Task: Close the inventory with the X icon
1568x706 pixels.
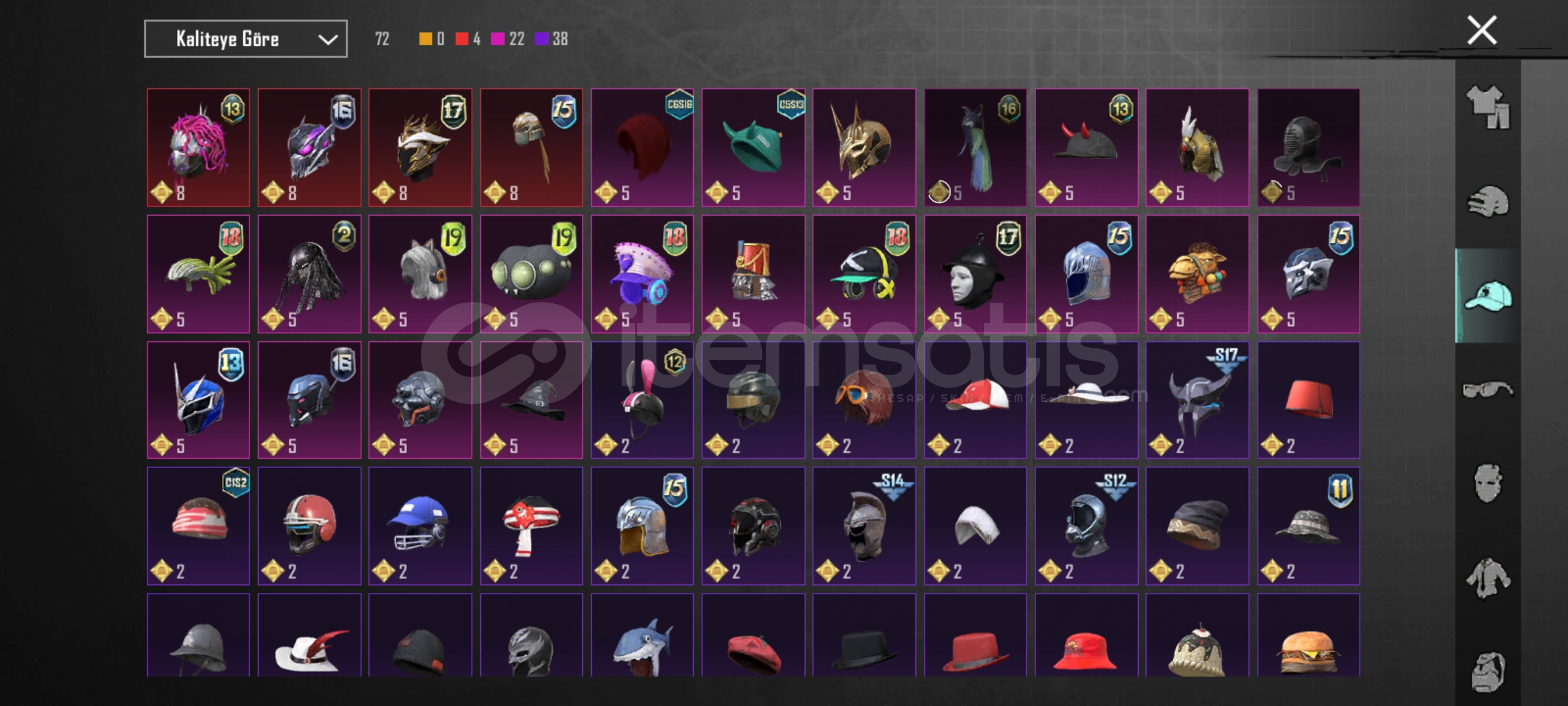Action: [1482, 30]
